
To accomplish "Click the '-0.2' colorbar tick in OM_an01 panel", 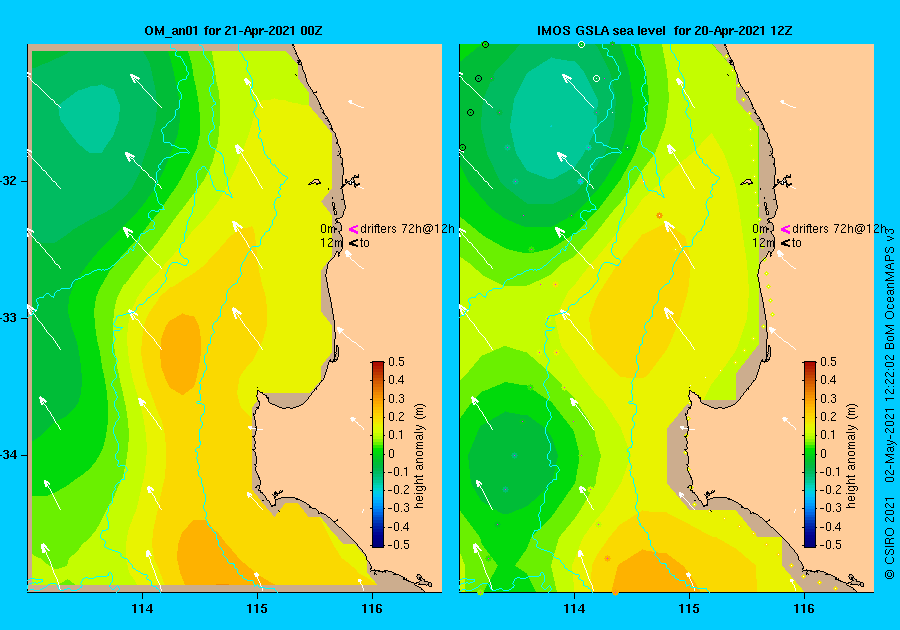I will (398, 490).
